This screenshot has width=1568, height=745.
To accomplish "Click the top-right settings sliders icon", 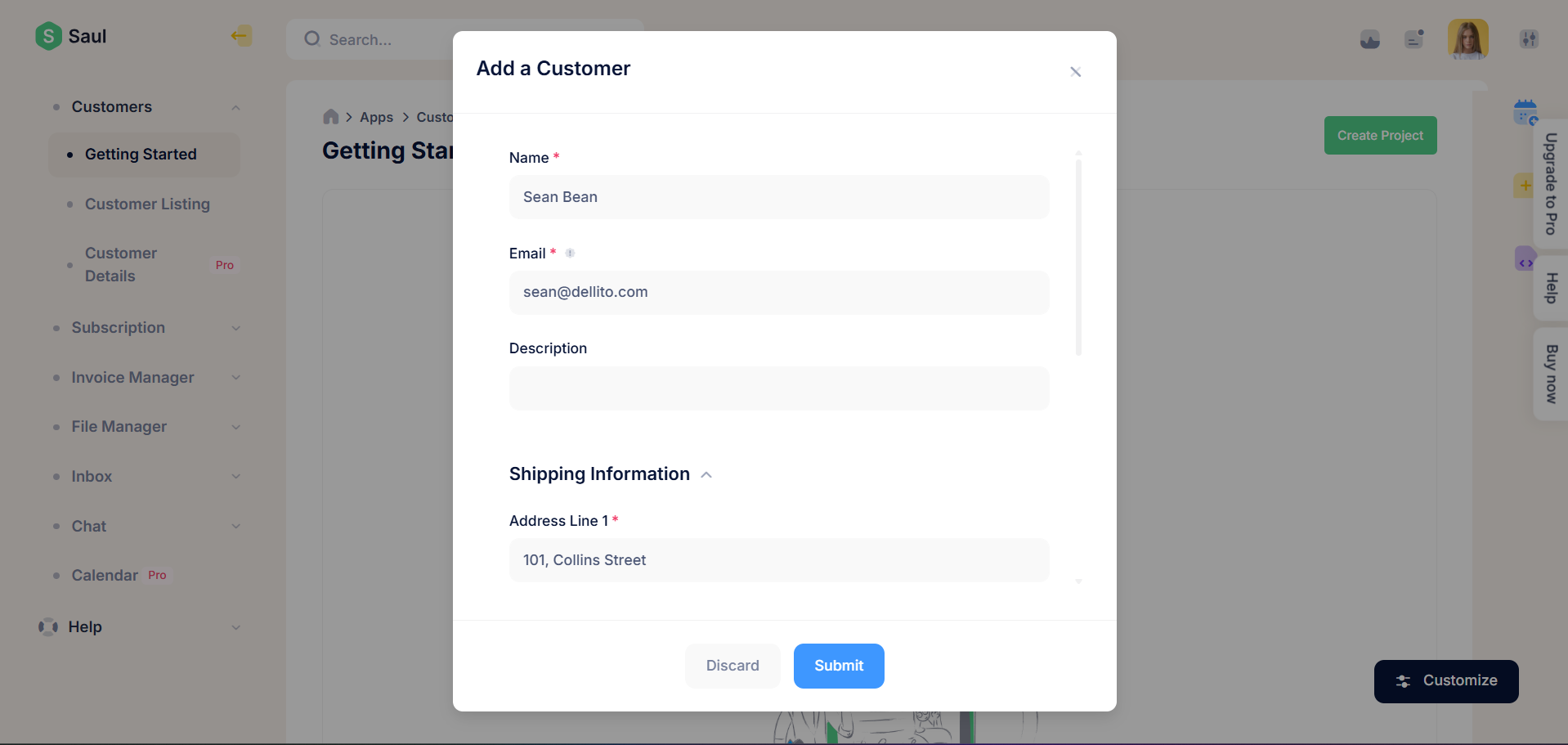I will click(1529, 39).
